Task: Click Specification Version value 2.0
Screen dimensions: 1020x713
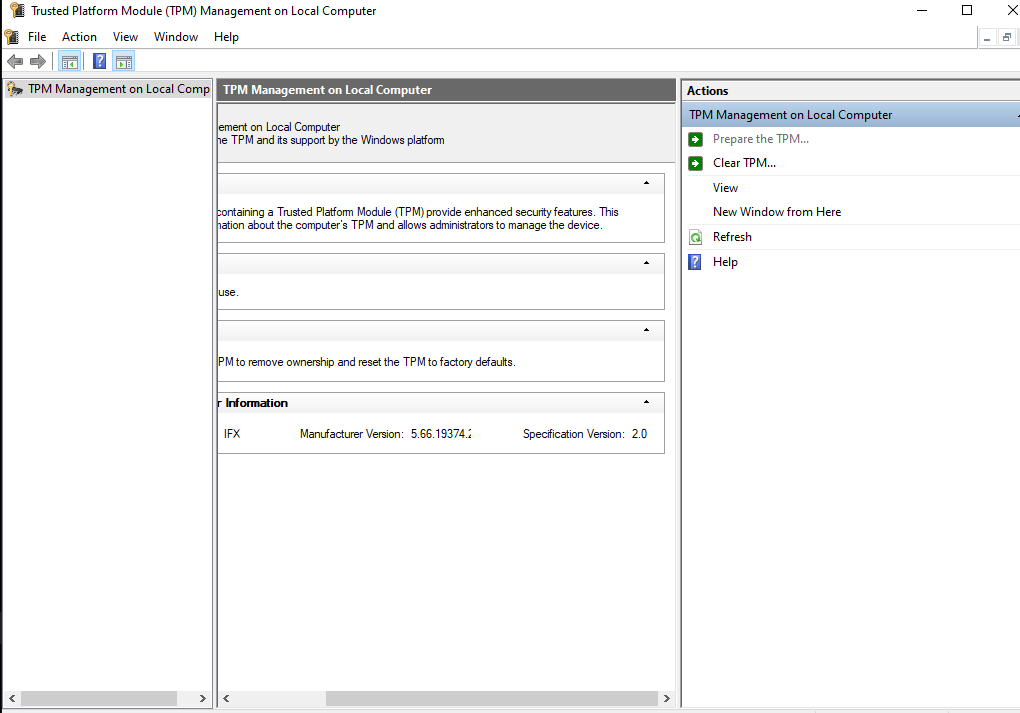Action: tap(639, 434)
